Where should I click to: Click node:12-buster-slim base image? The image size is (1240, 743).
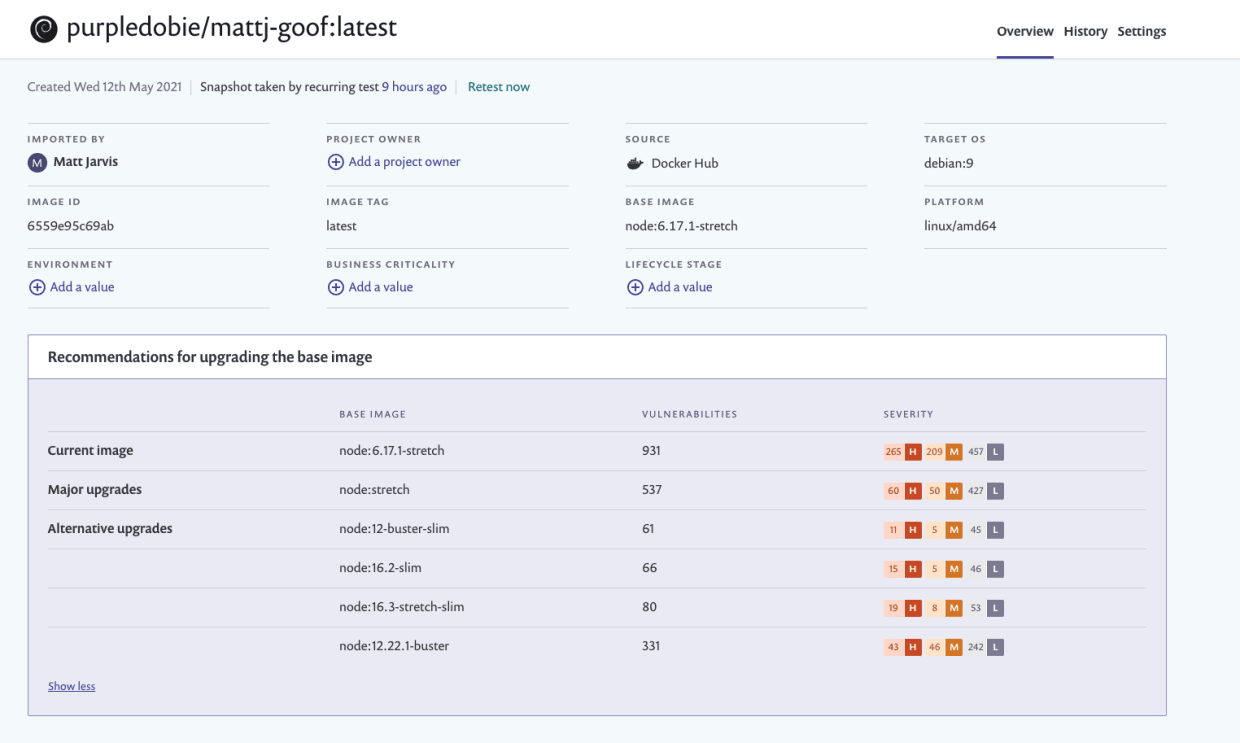pyautogui.click(x=394, y=529)
